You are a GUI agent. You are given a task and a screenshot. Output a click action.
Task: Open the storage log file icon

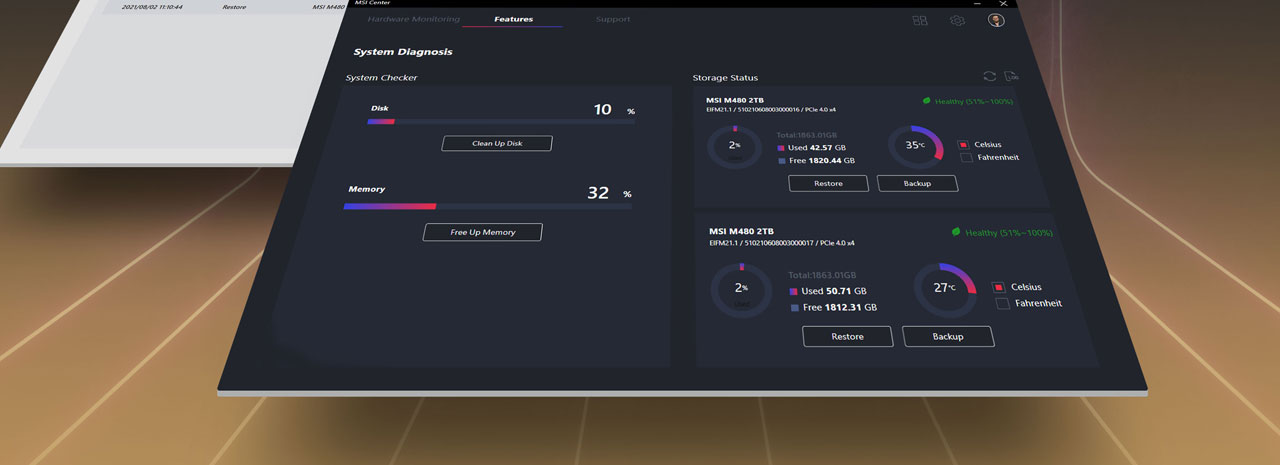[1011, 76]
